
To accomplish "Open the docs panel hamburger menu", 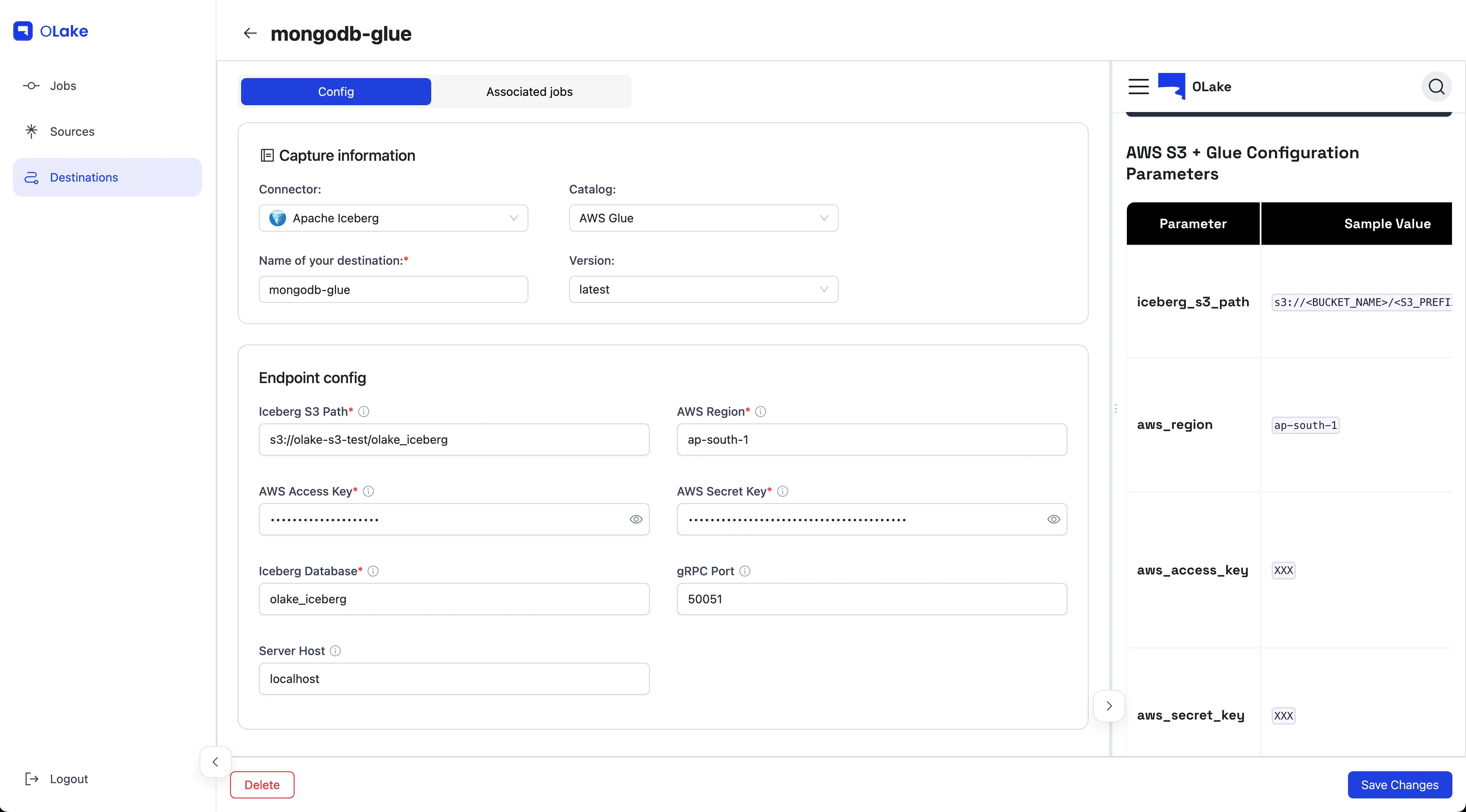I will (1138, 87).
